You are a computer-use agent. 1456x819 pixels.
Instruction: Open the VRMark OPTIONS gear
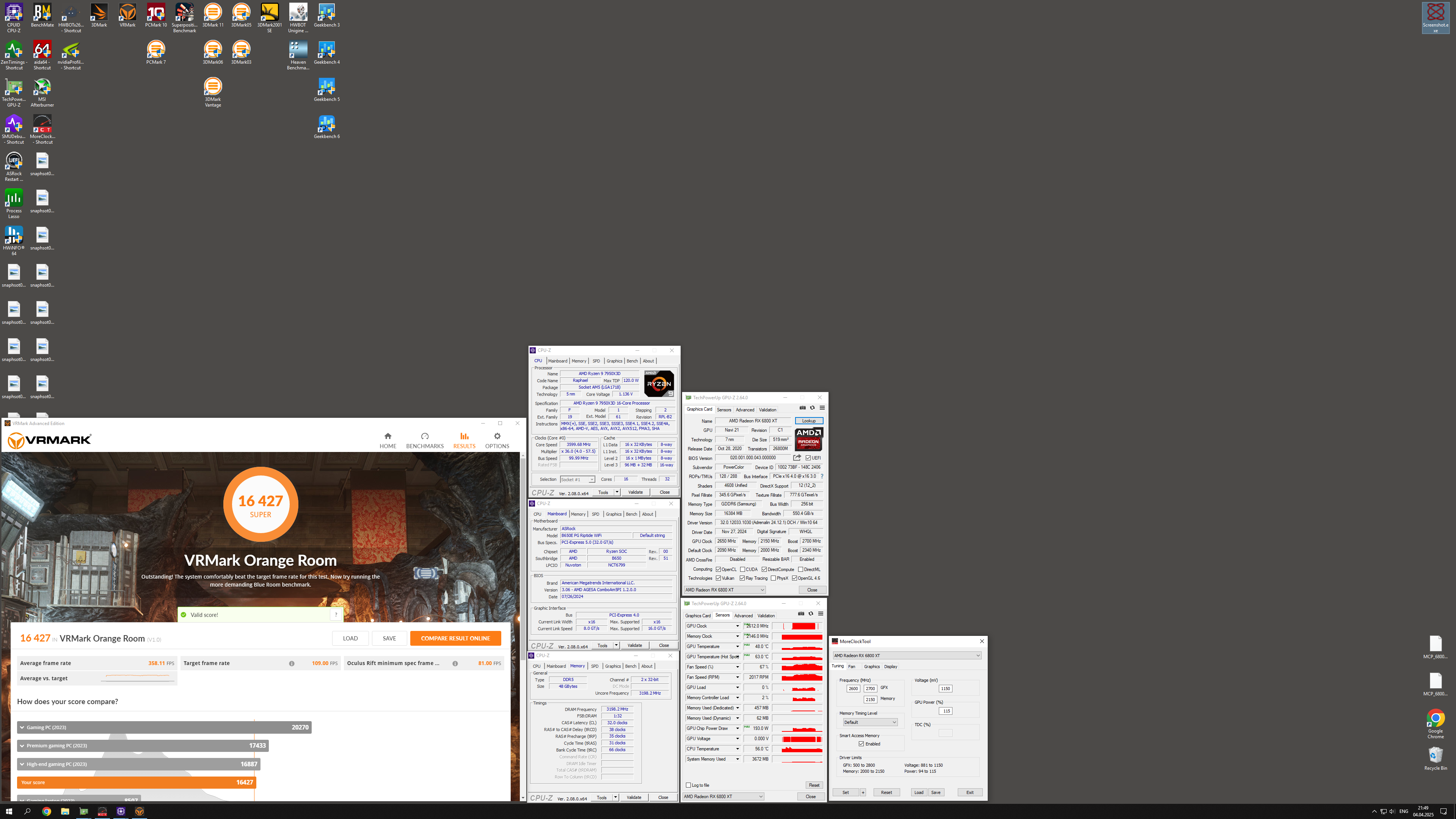pyautogui.click(x=497, y=436)
